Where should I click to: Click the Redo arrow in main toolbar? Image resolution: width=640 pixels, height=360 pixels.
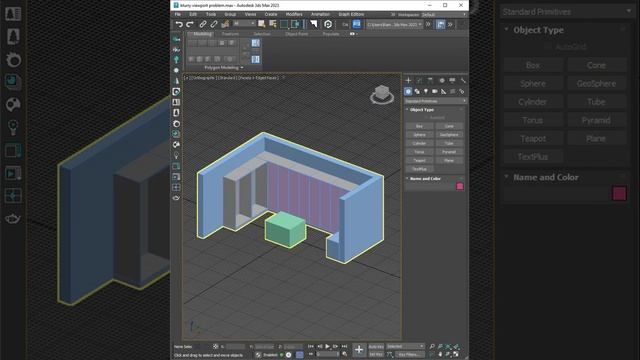tap(190, 24)
